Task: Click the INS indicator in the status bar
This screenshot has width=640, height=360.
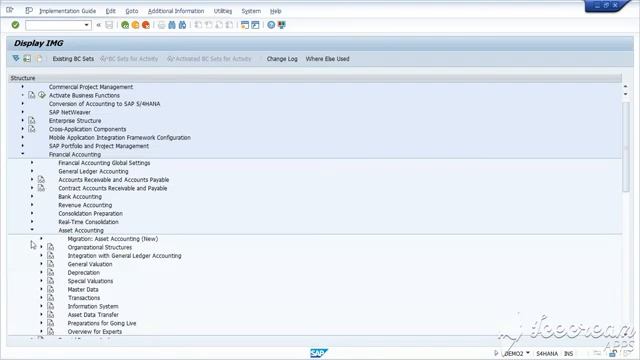Action: [x=569, y=353]
